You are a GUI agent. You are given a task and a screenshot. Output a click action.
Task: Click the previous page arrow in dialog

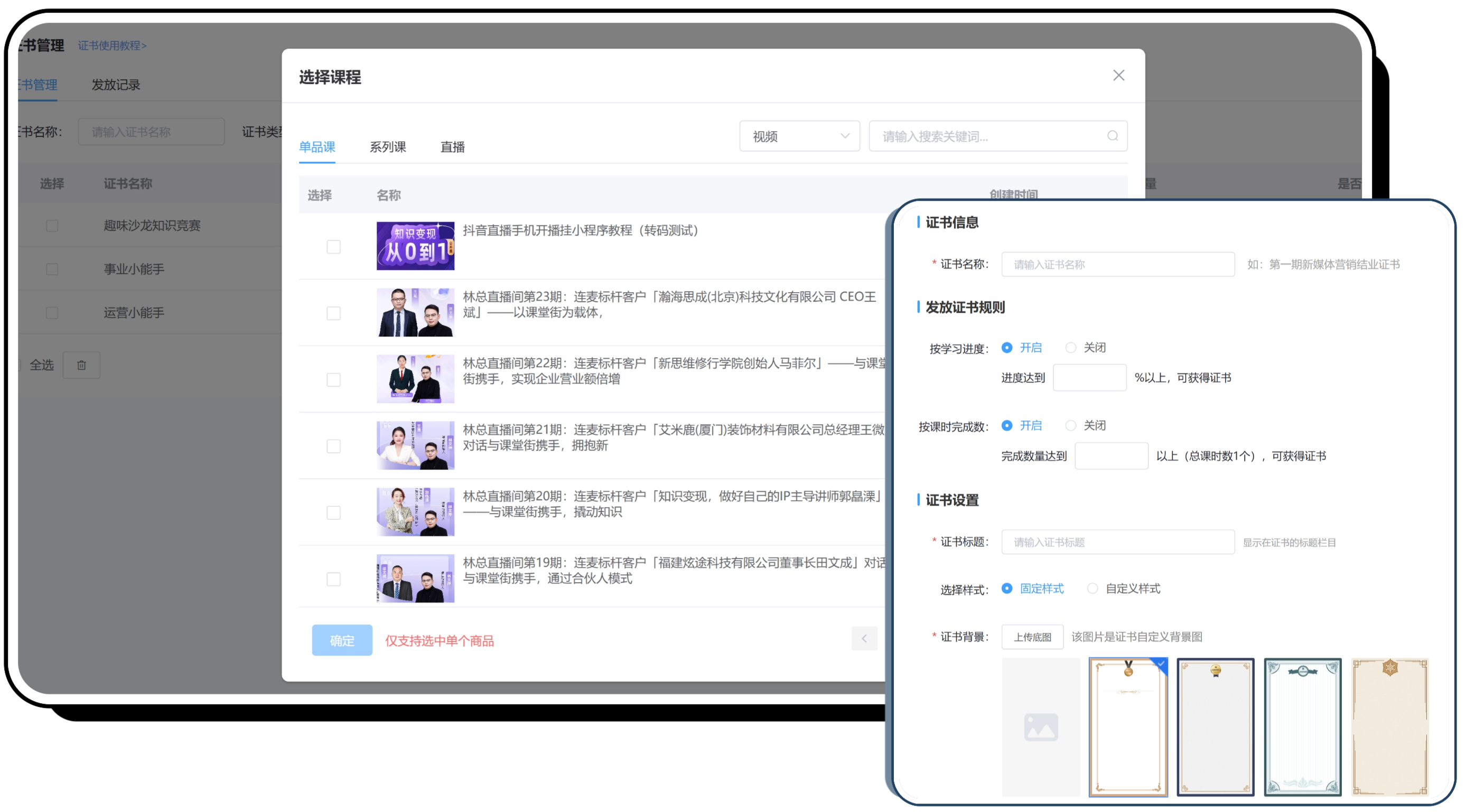[x=864, y=638]
